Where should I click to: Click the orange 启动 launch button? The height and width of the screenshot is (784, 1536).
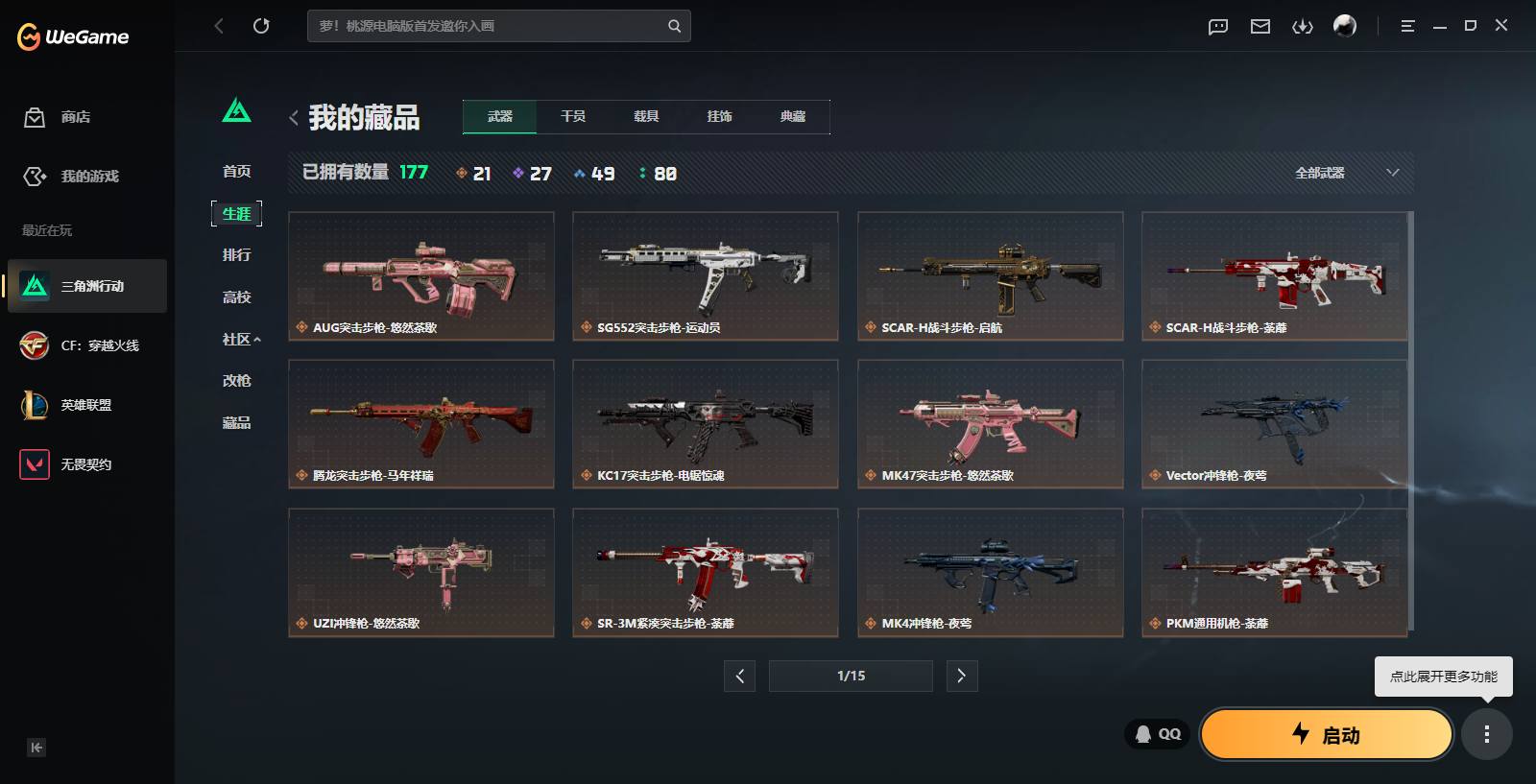pos(1326,734)
